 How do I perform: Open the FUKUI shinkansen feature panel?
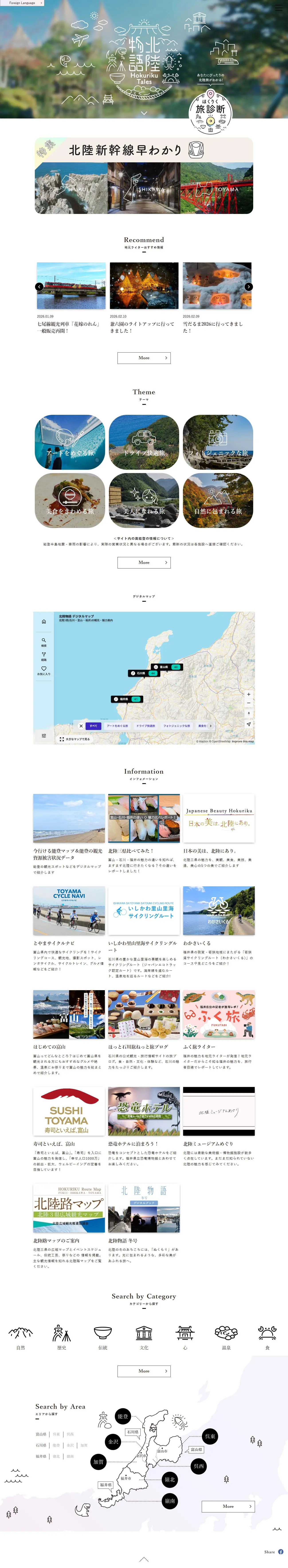coord(71,188)
